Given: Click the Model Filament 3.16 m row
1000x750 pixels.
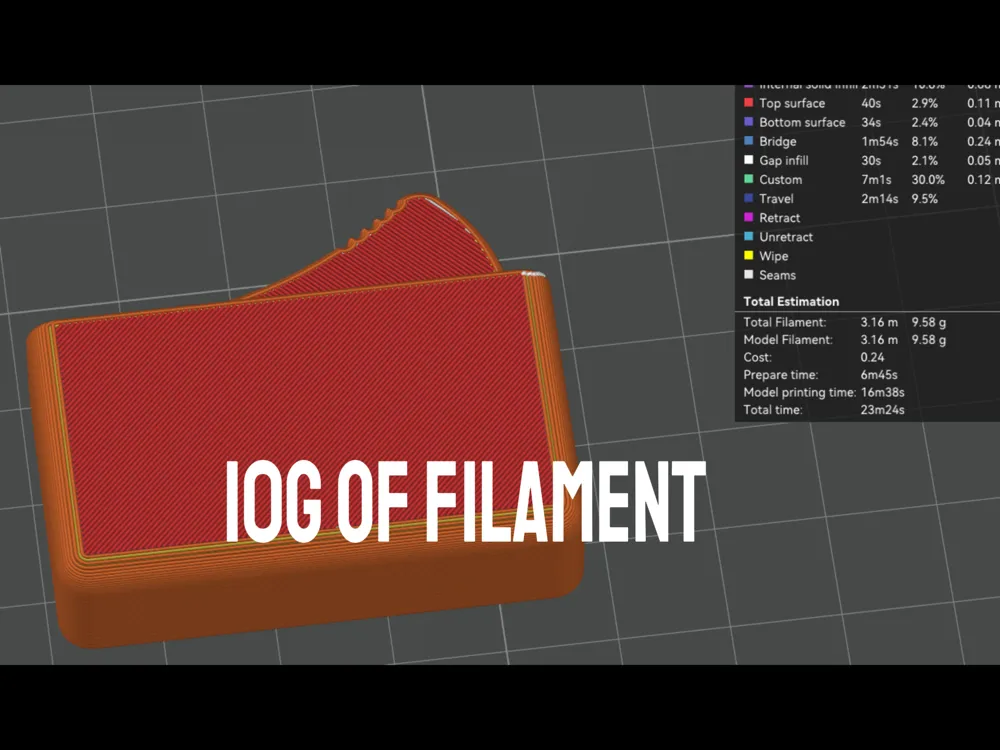Looking at the screenshot, I should click(x=844, y=340).
